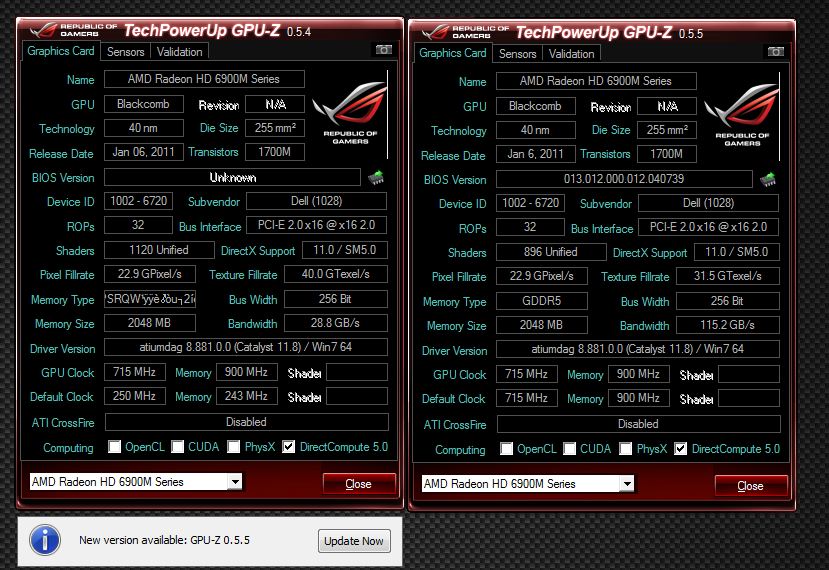Click Dell (1028) Subvendor value in GPU-Z 0.5.5
This screenshot has height=570, width=829.
(x=708, y=203)
